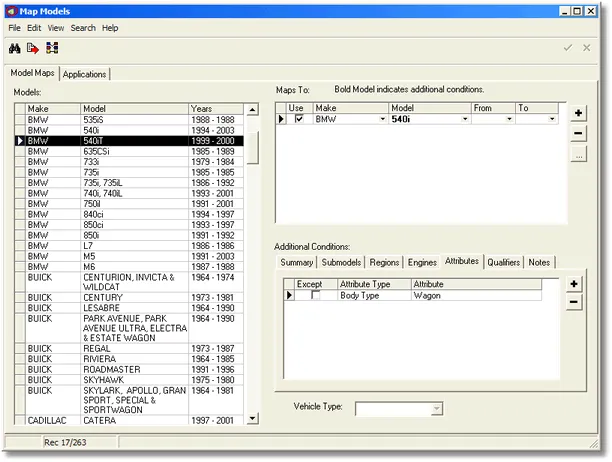Open the Notes conditions tab
The image size is (612, 462).
click(x=539, y=263)
